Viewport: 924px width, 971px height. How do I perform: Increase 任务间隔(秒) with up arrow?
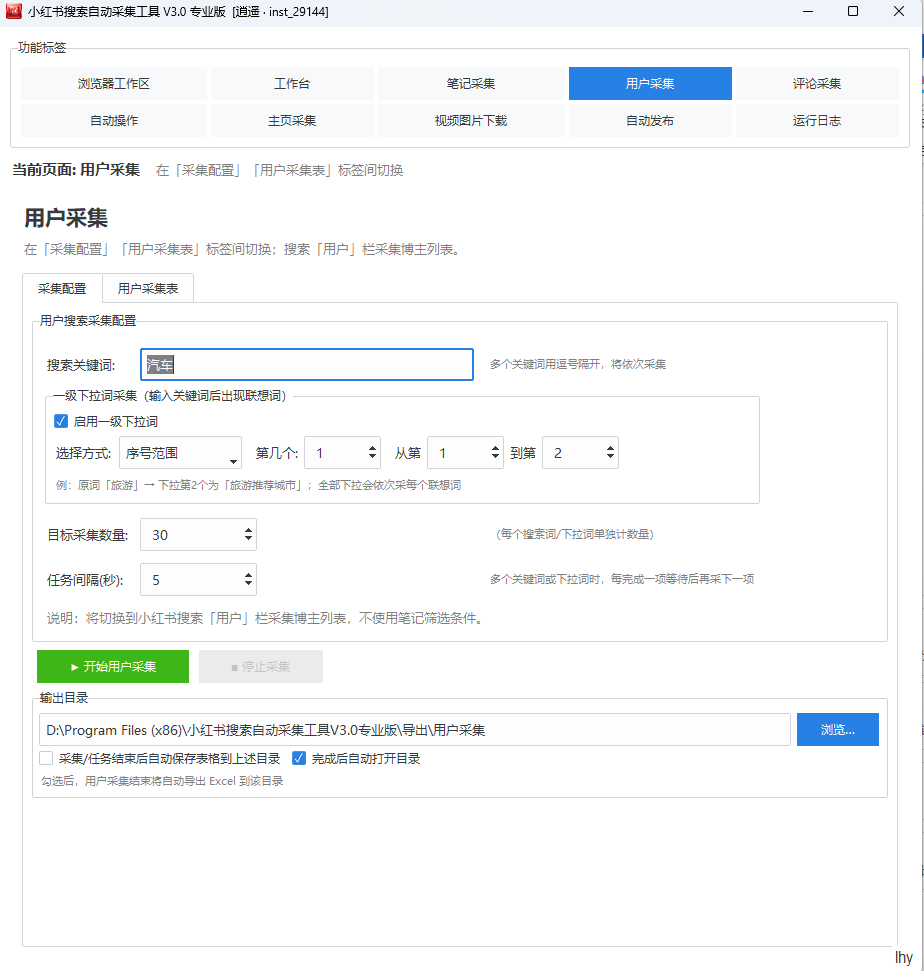click(x=248, y=575)
